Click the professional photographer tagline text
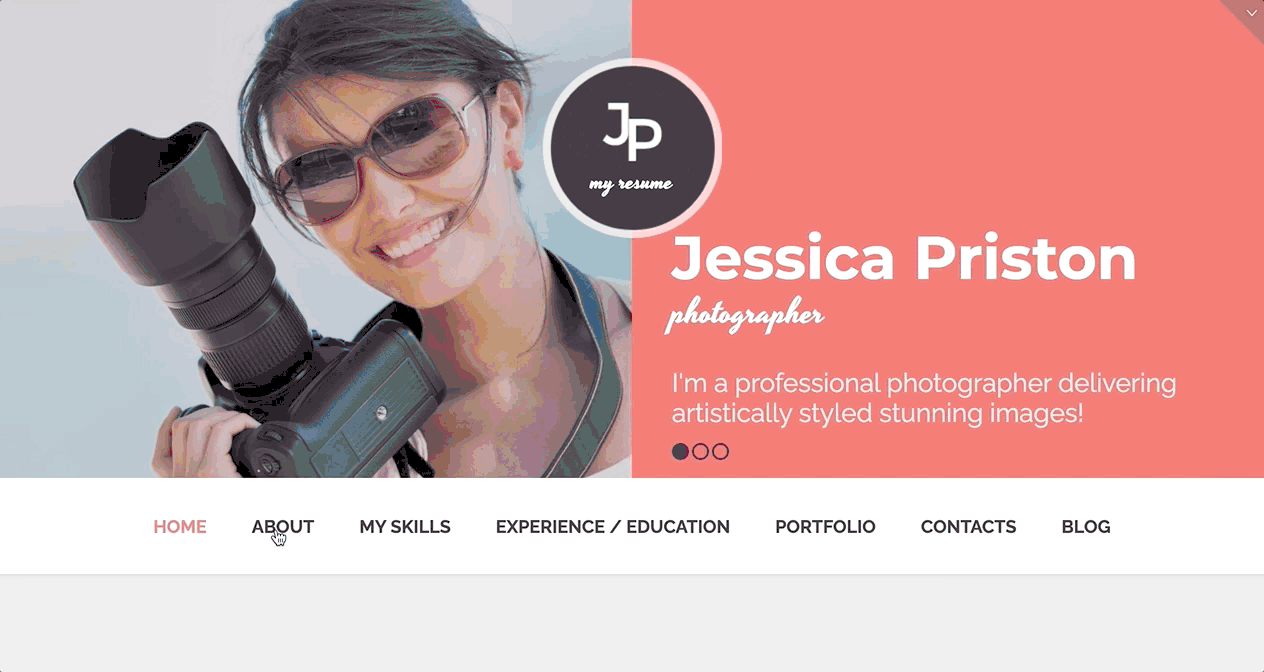1264x672 pixels. (x=924, y=398)
